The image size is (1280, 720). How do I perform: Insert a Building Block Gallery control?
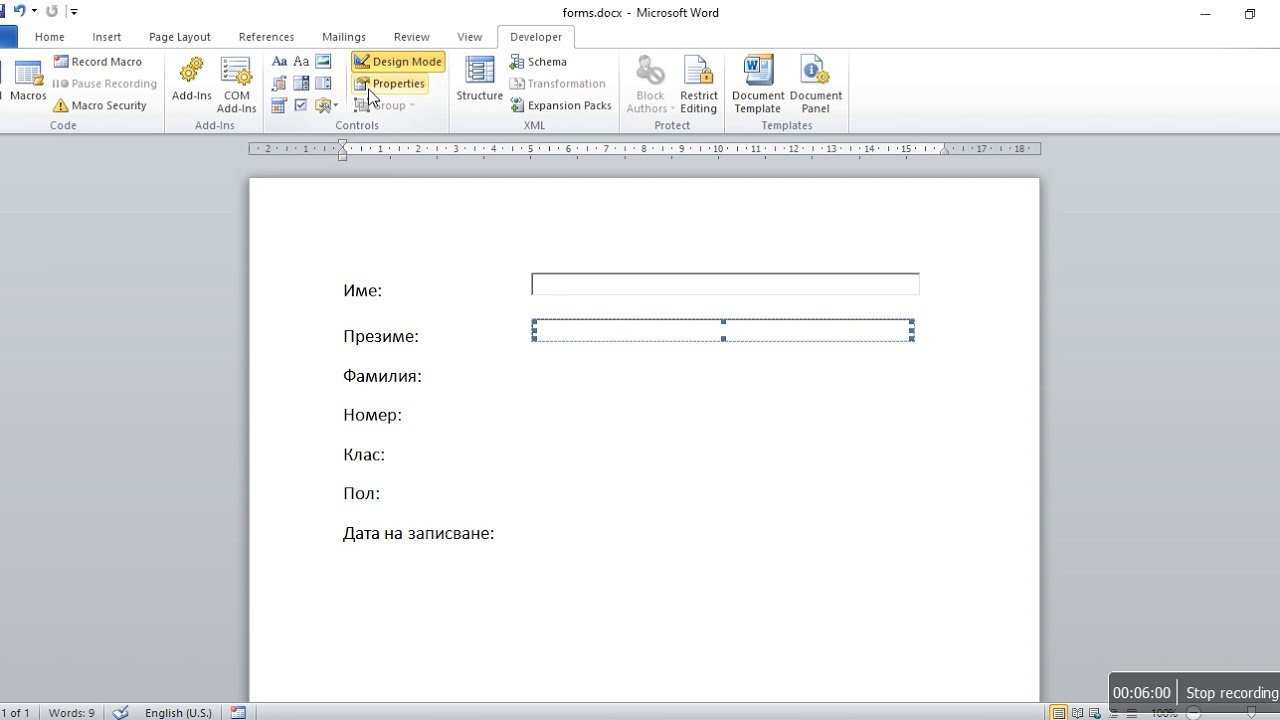pos(280,84)
